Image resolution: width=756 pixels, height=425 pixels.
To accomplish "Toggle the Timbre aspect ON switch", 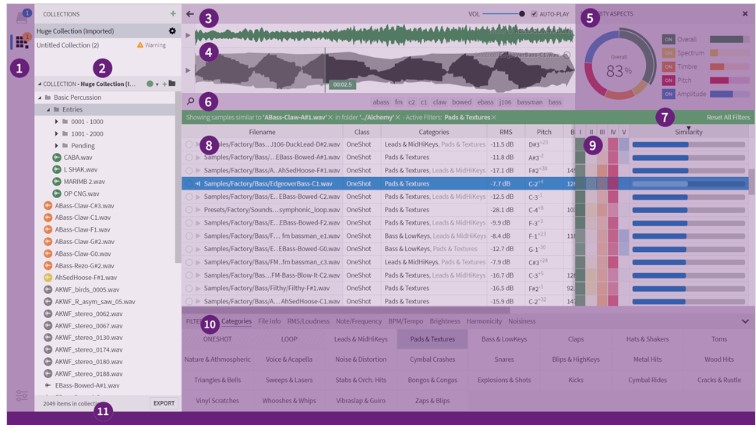I will click(668, 67).
